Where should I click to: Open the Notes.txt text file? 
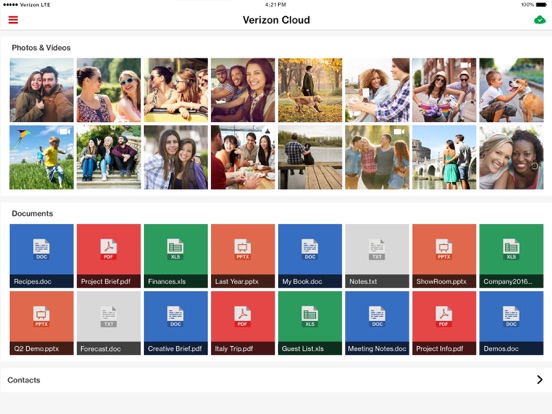click(x=377, y=256)
